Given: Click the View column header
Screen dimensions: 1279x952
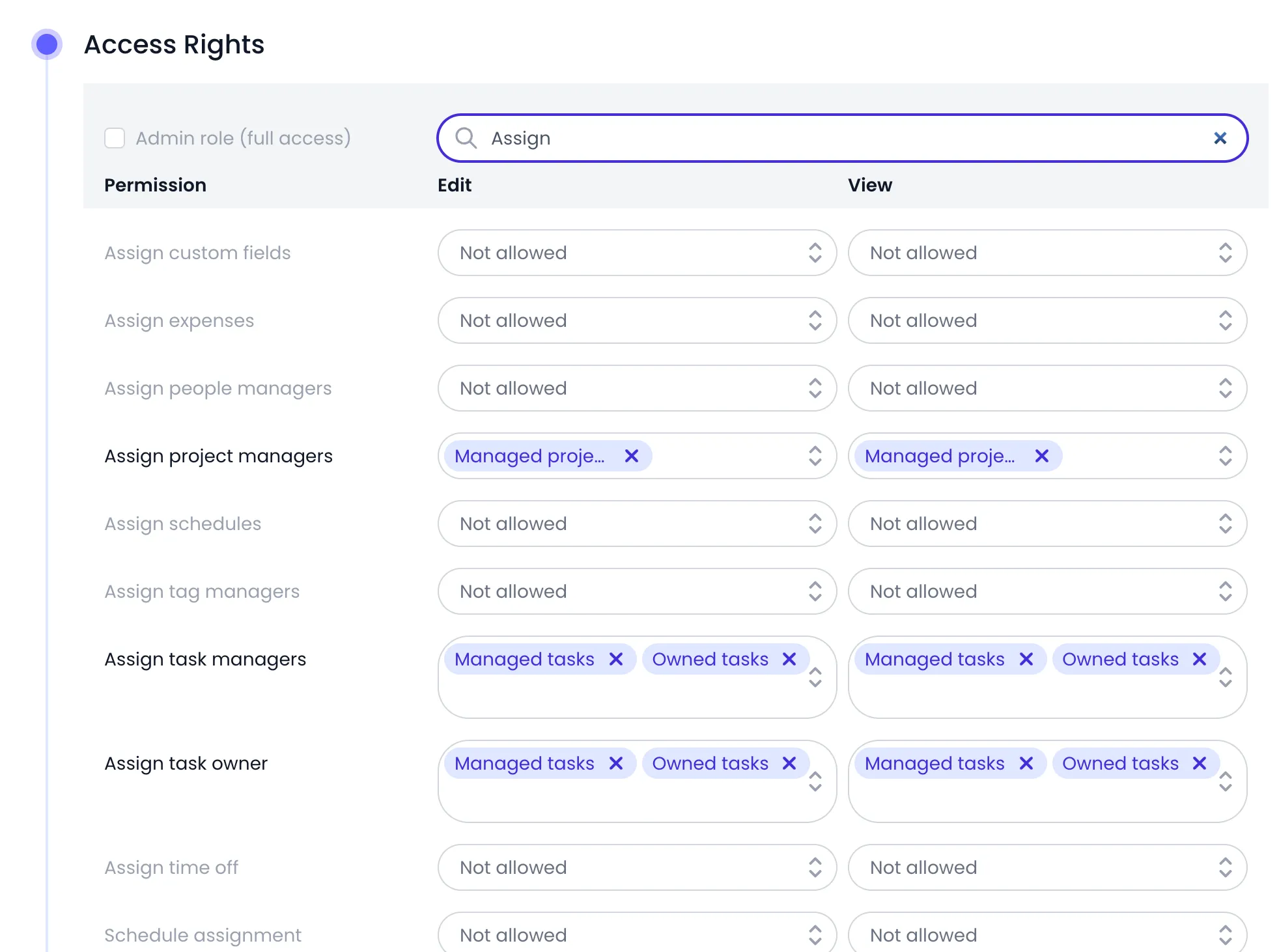Looking at the screenshot, I should [869, 185].
